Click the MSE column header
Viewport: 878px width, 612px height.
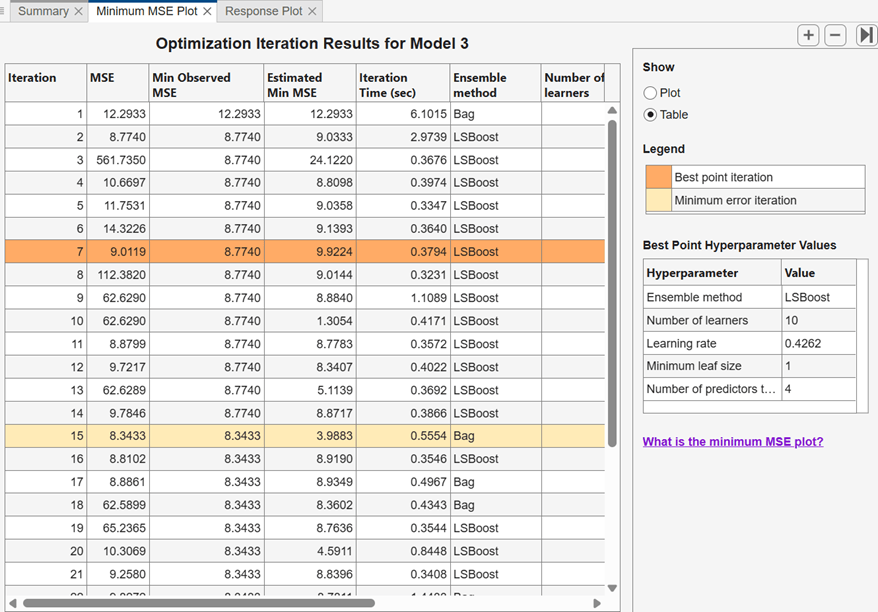tap(118, 83)
